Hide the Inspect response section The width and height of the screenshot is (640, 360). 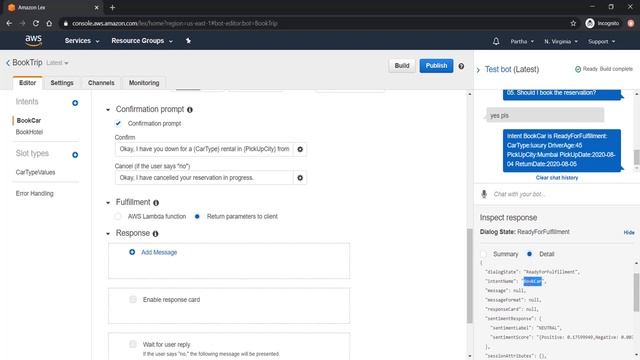(629, 232)
